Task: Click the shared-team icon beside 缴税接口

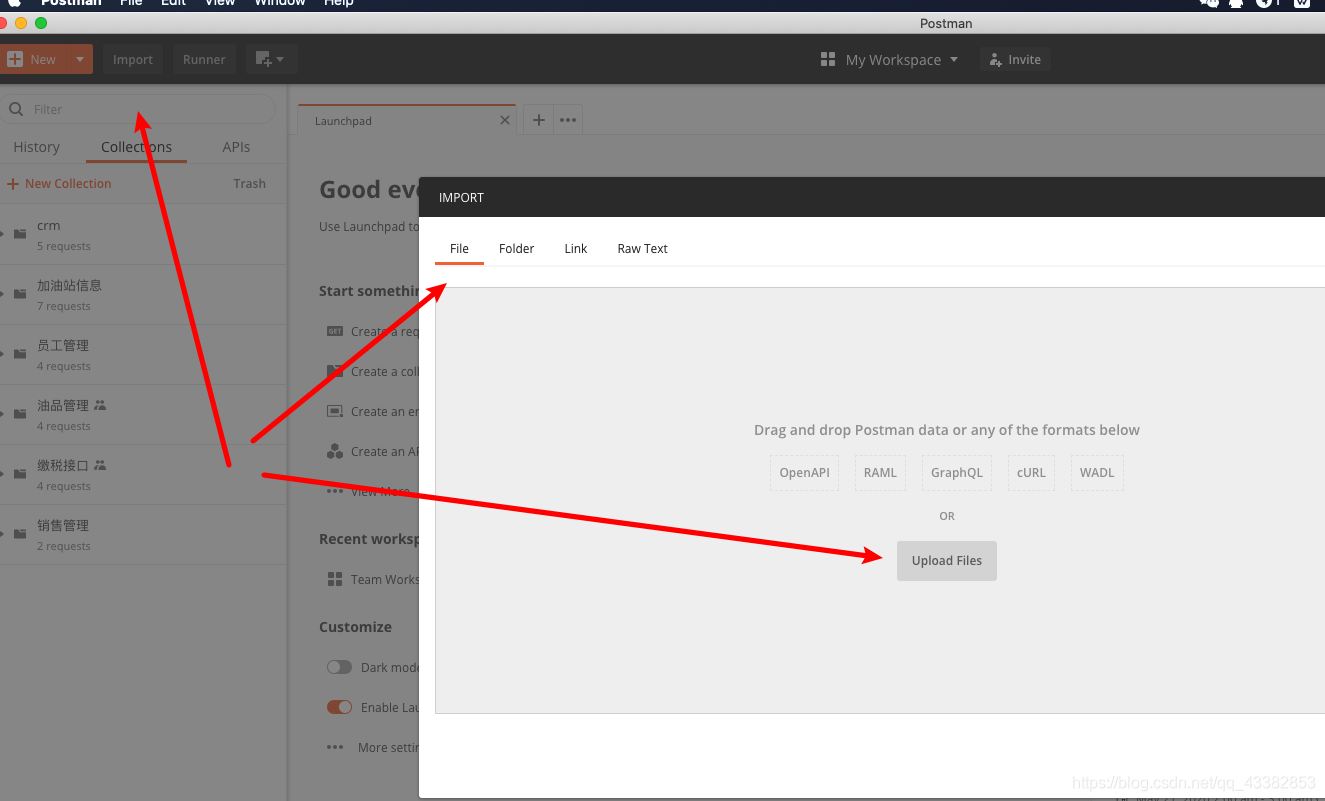Action: click(x=99, y=465)
